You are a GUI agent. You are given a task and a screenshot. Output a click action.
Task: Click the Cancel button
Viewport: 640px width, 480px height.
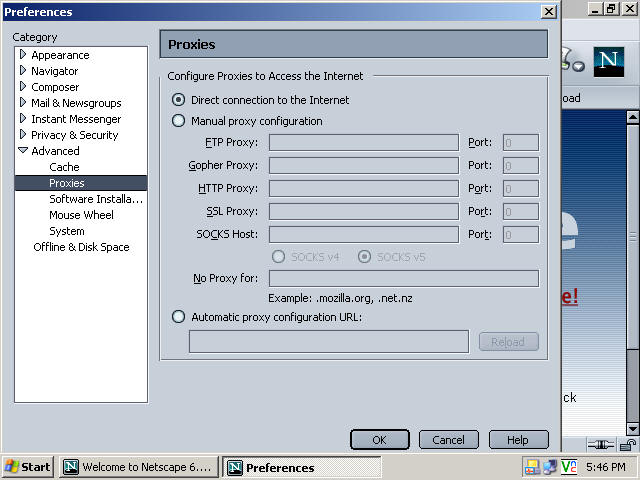point(449,440)
